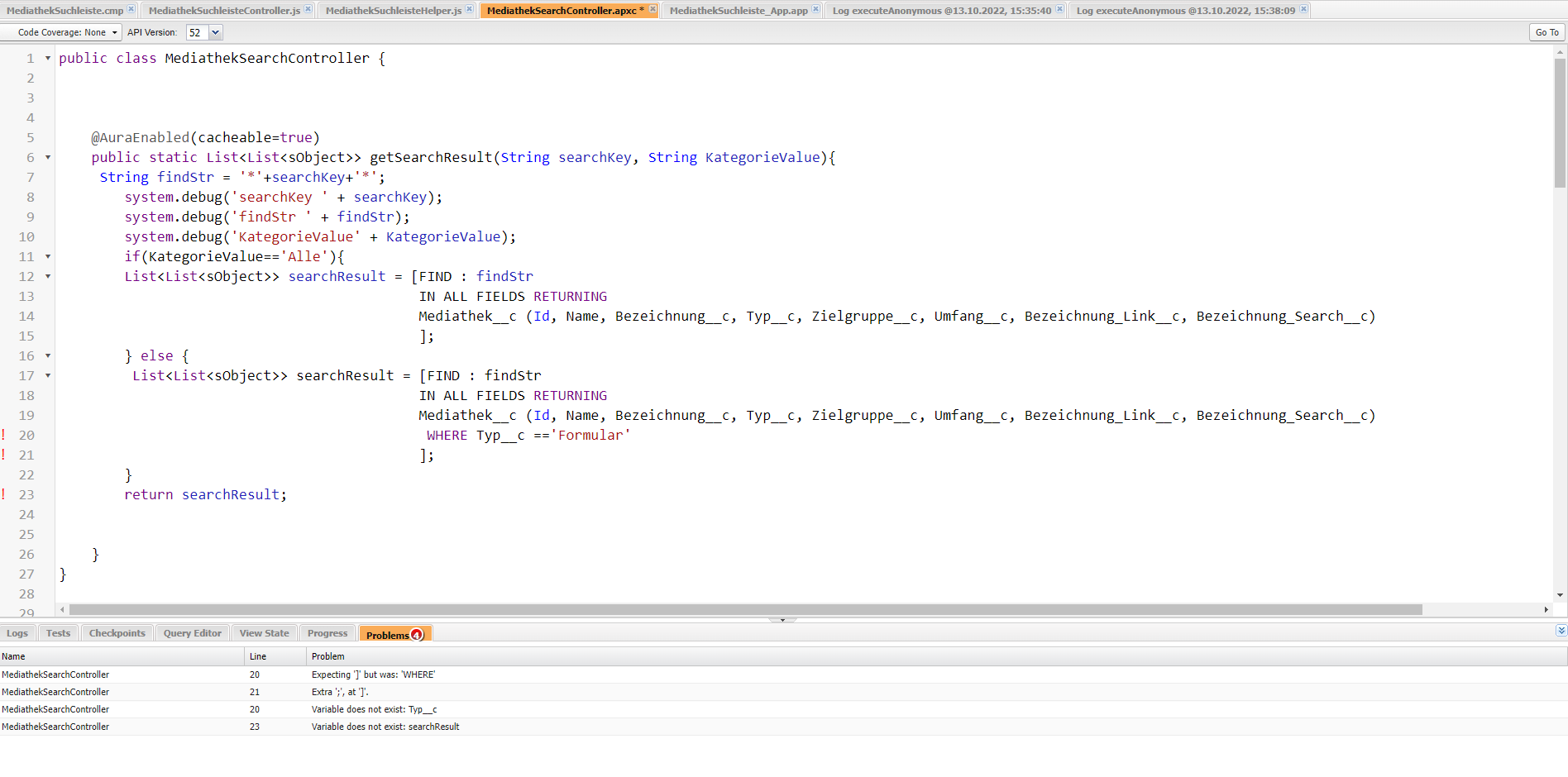Collapse the class fold arrow on line 1

coord(47,58)
